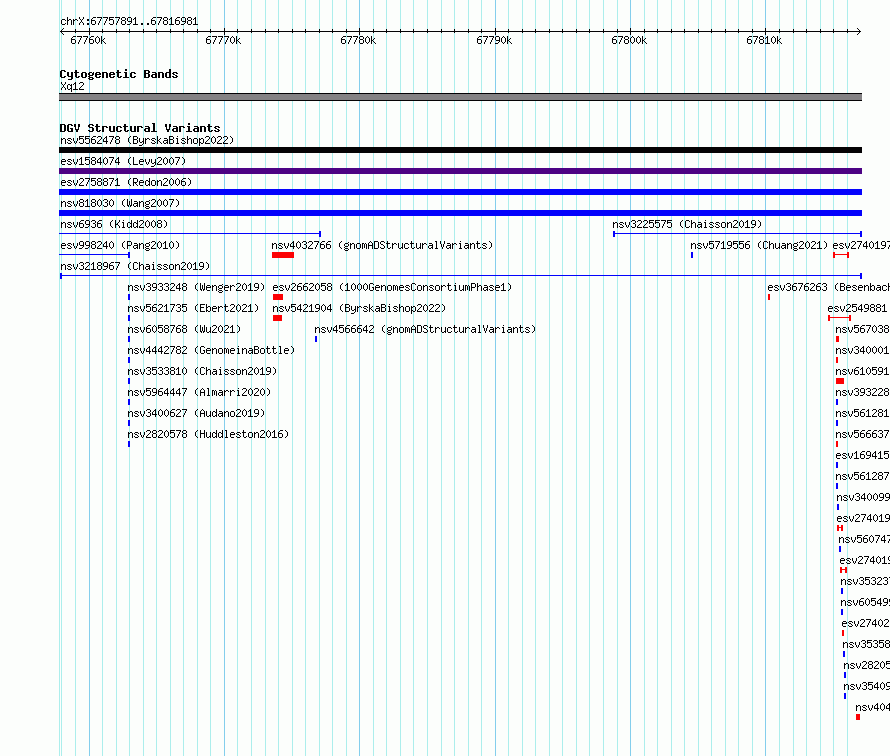Click nsv5719556 (Chuang2021) label
890x756 pixels.
(759, 245)
